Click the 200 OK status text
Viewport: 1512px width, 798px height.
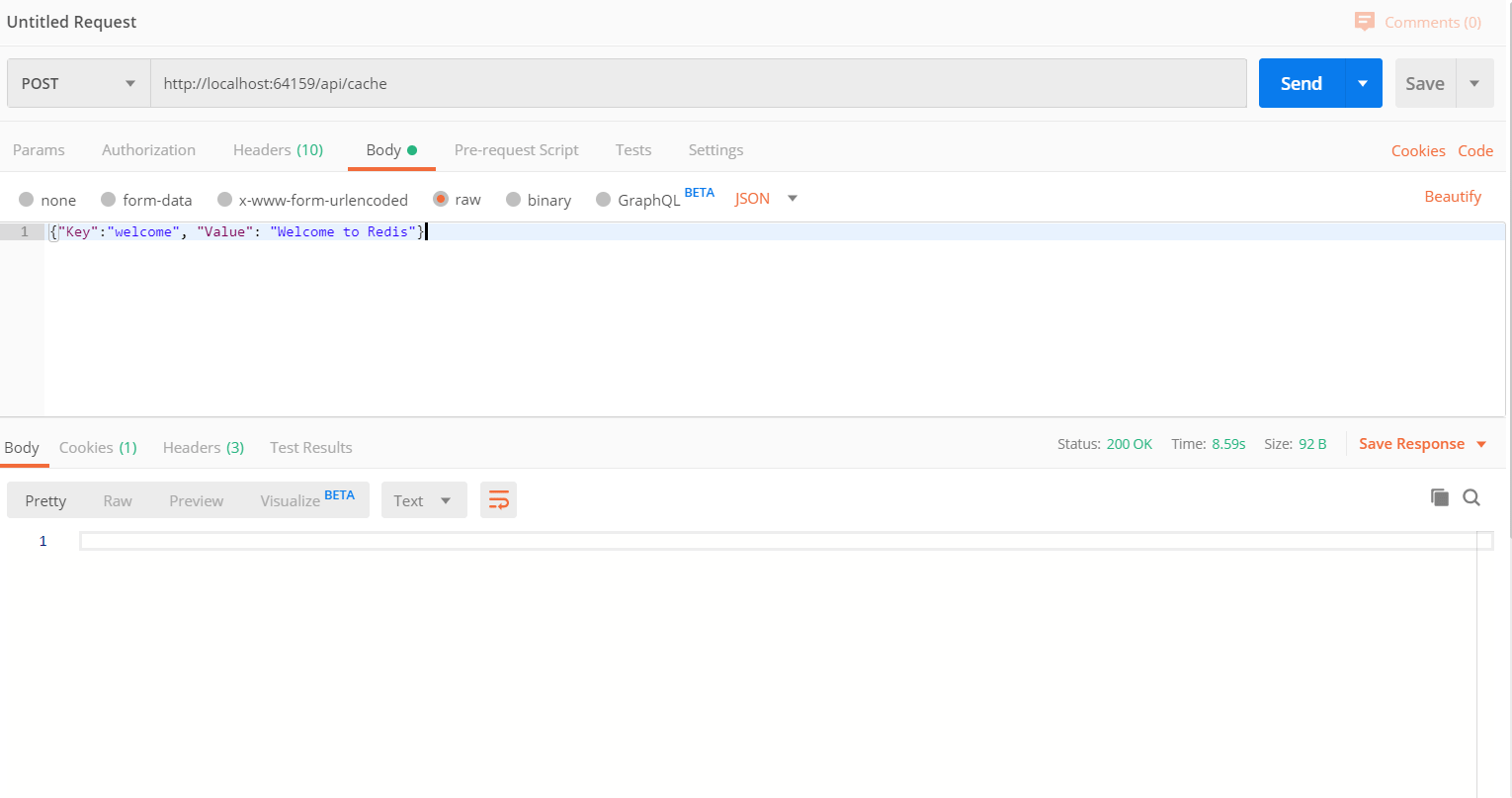tap(1130, 444)
